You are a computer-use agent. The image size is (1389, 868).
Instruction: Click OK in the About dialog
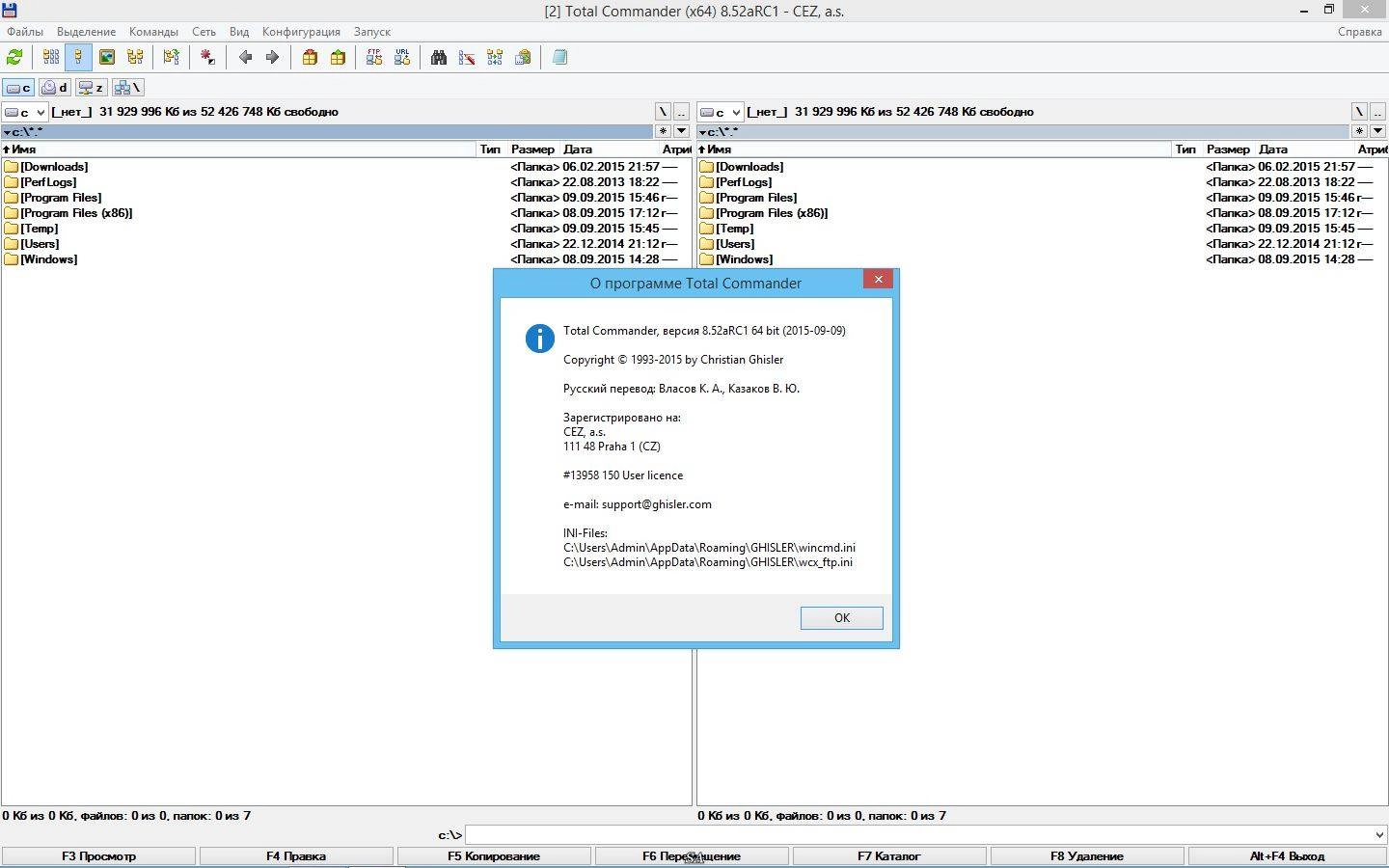tap(841, 618)
